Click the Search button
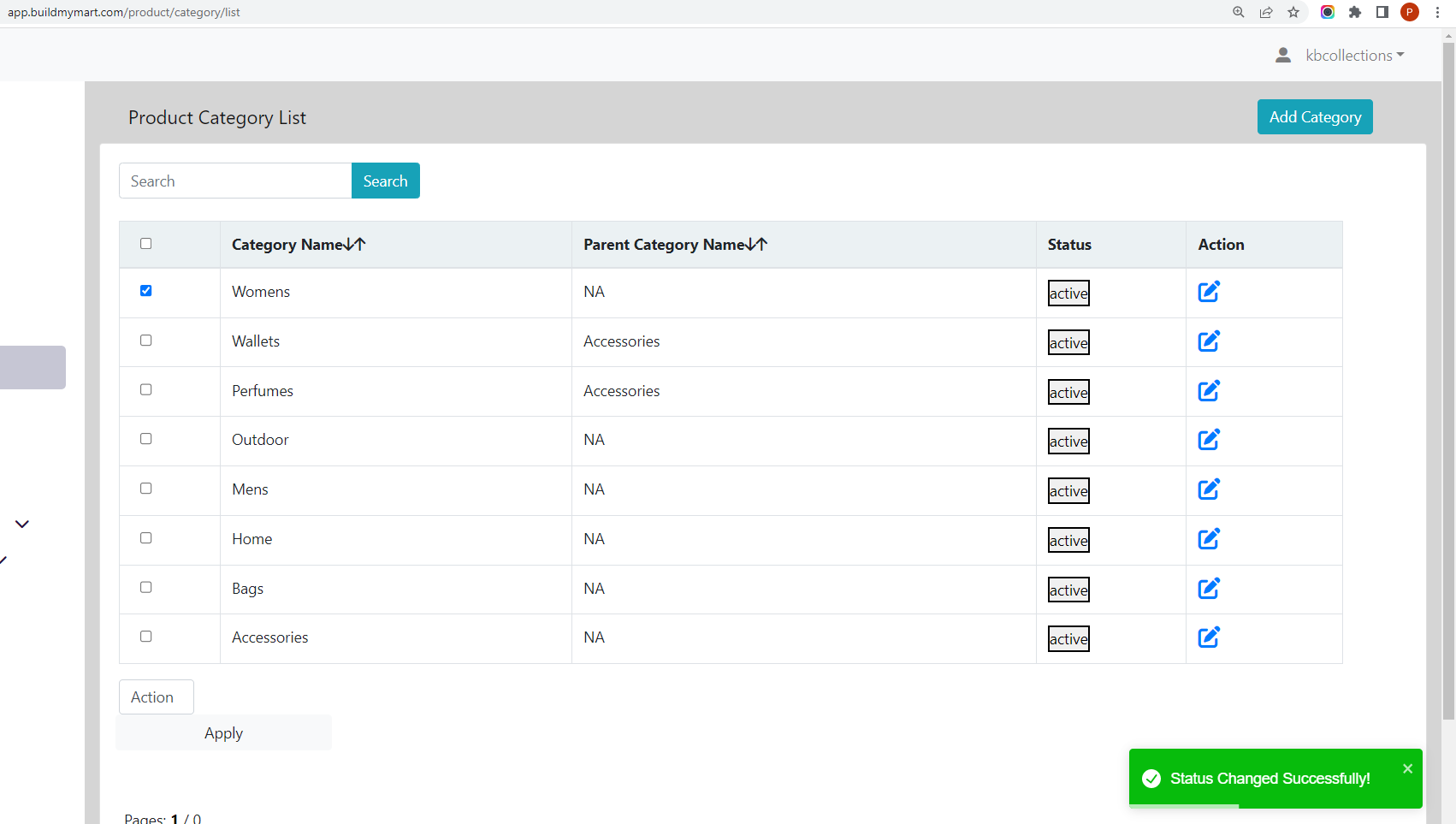This screenshot has height=824, width=1456. click(x=386, y=181)
